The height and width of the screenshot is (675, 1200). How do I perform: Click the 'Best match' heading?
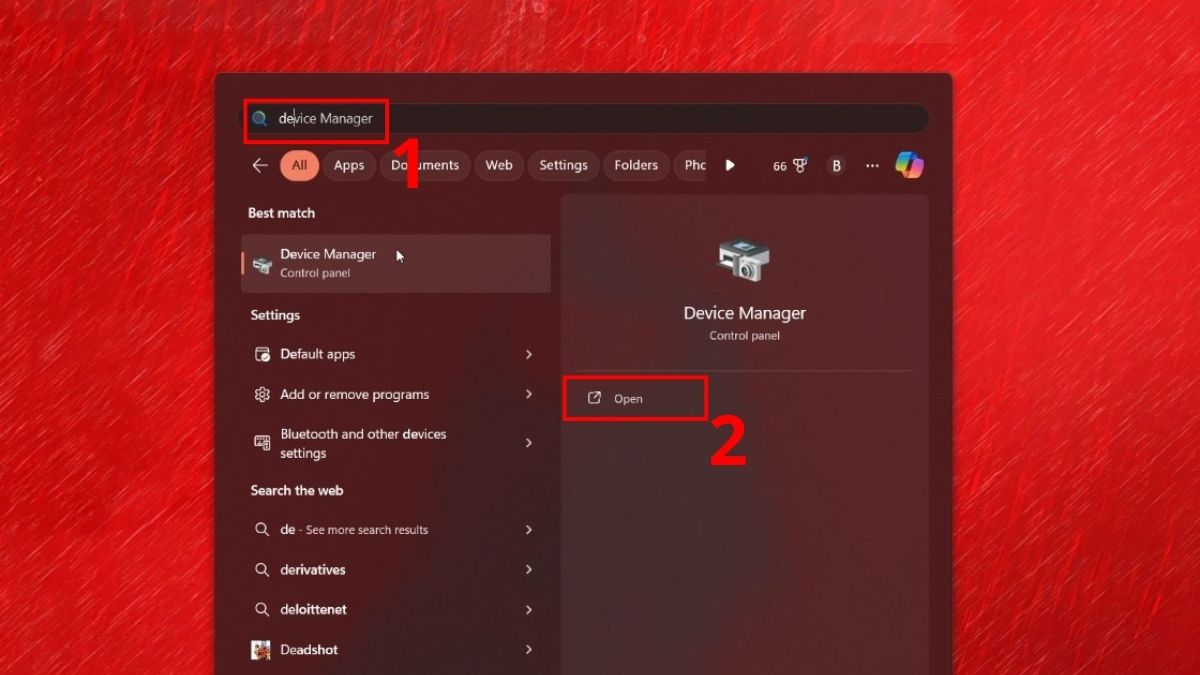click(281, 213)
